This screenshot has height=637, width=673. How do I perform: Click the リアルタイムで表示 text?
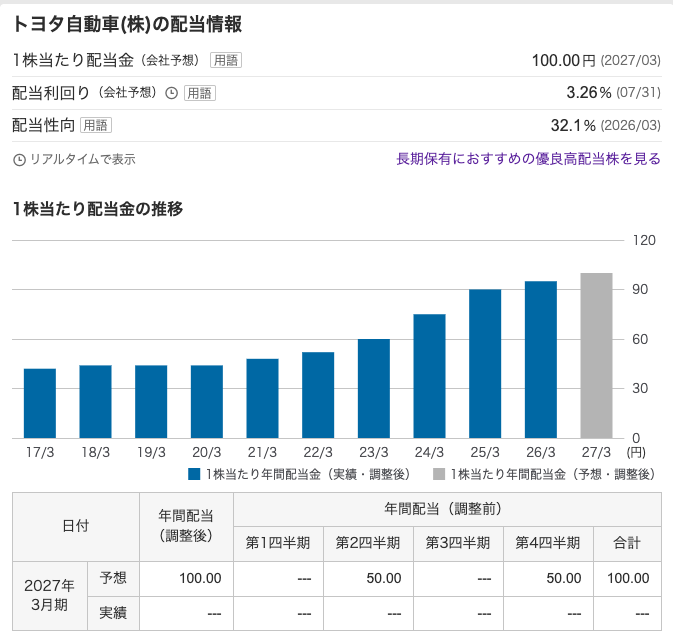82,159
